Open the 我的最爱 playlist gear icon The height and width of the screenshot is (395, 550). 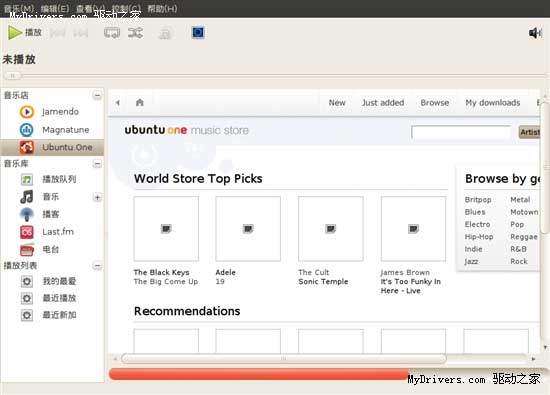(27, 281)
